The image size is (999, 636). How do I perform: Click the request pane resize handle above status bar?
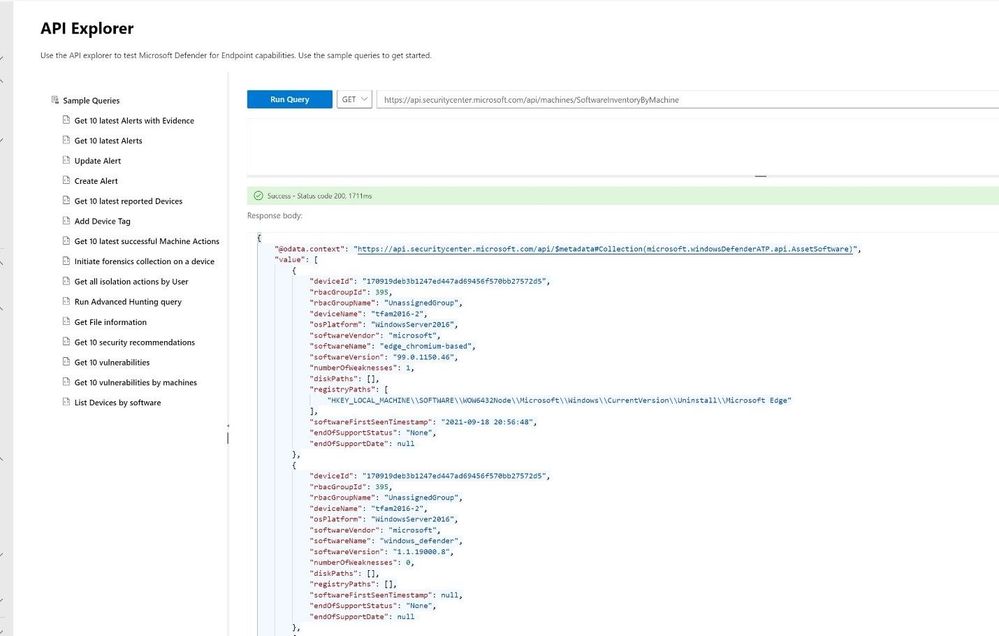(x=761, y=176)
